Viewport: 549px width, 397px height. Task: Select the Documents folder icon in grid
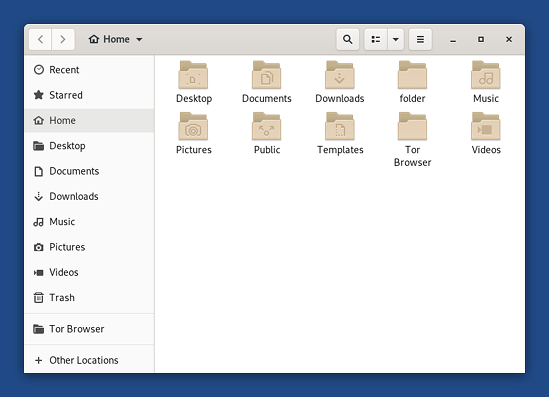tap(267, 75)
